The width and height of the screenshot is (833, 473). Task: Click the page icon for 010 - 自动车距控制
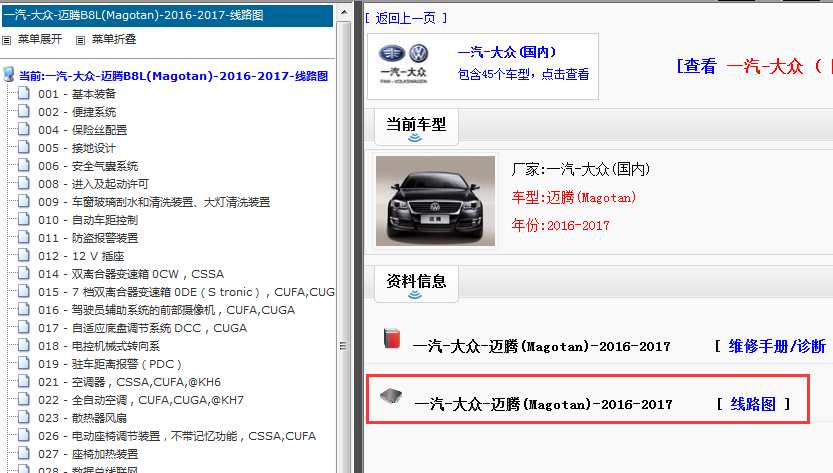tap(23, 219)
